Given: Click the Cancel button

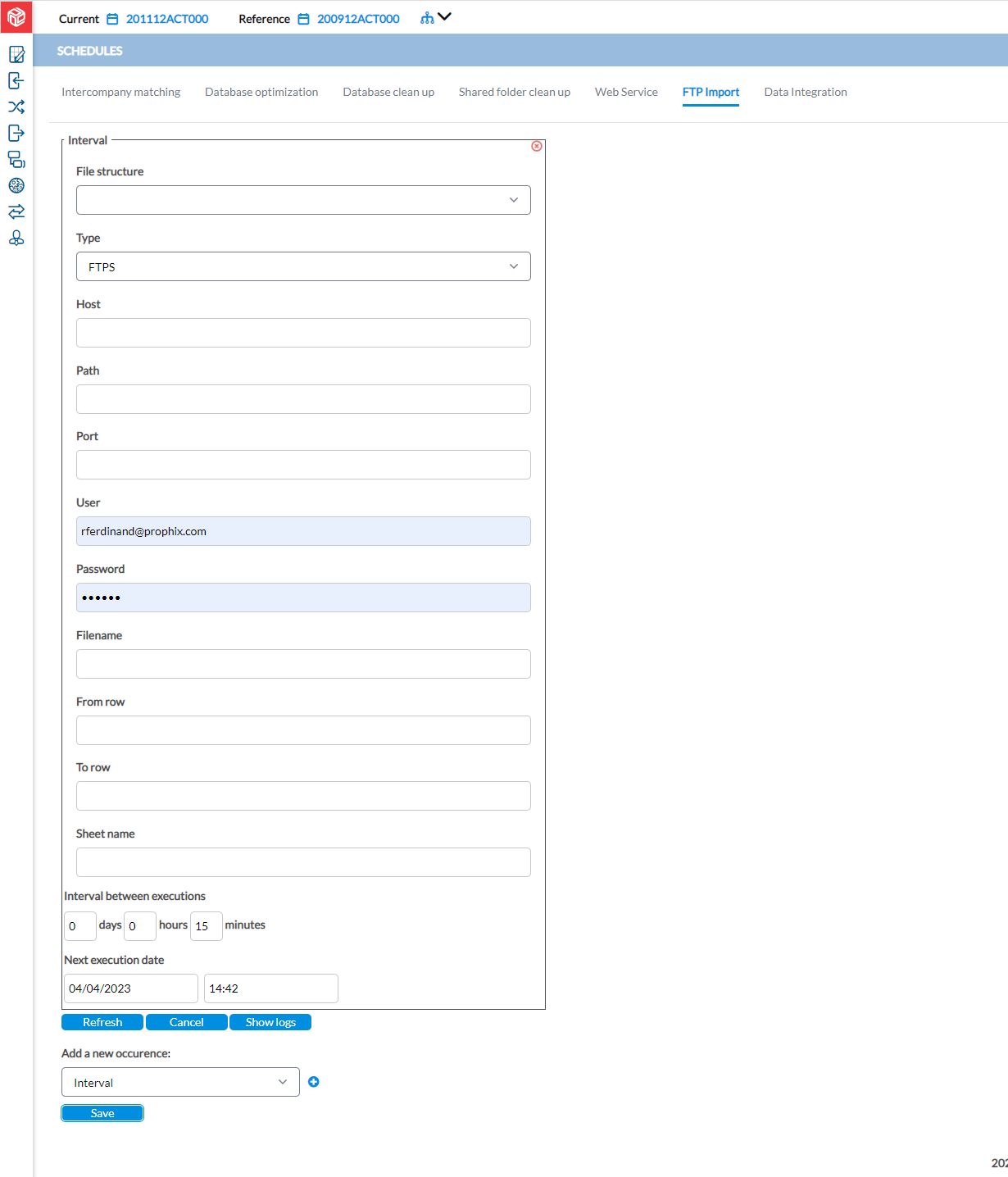Looking at the screenshot, I should coord(187,1022).
